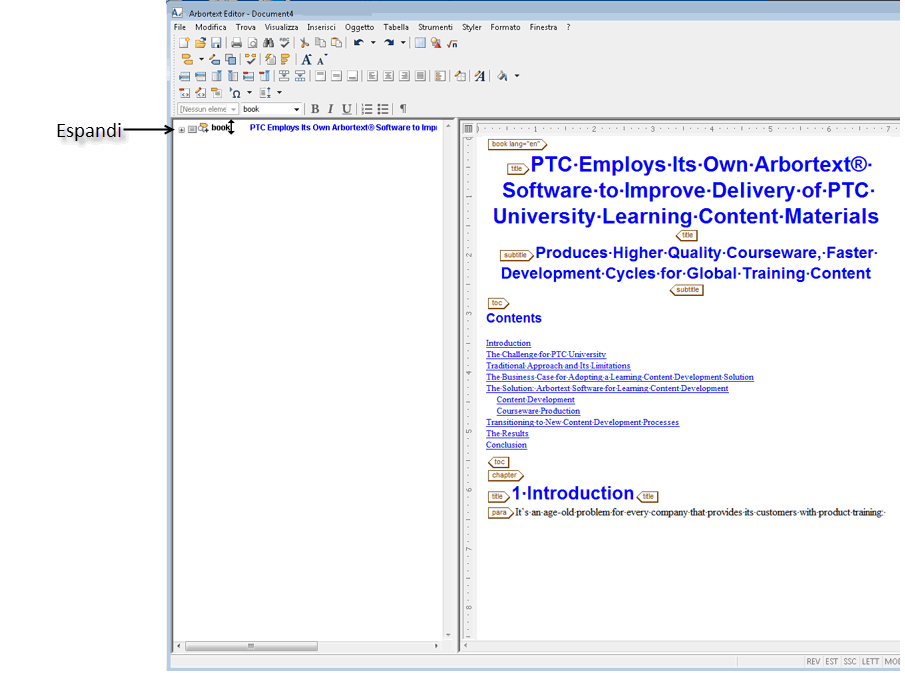Decrease font size with small A icon

click(x=321, y=59)
